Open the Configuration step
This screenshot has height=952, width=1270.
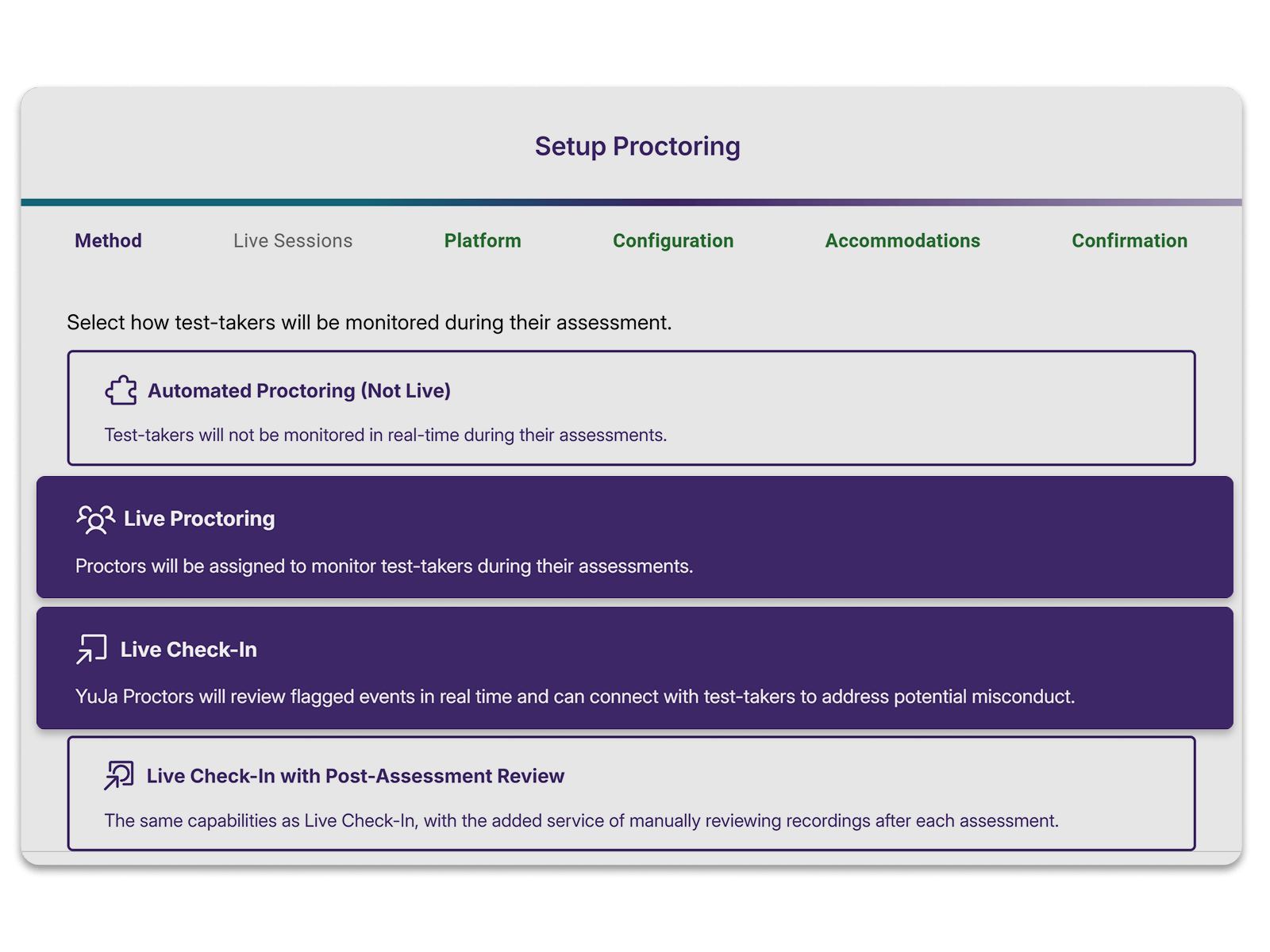(x=673, y=240)
